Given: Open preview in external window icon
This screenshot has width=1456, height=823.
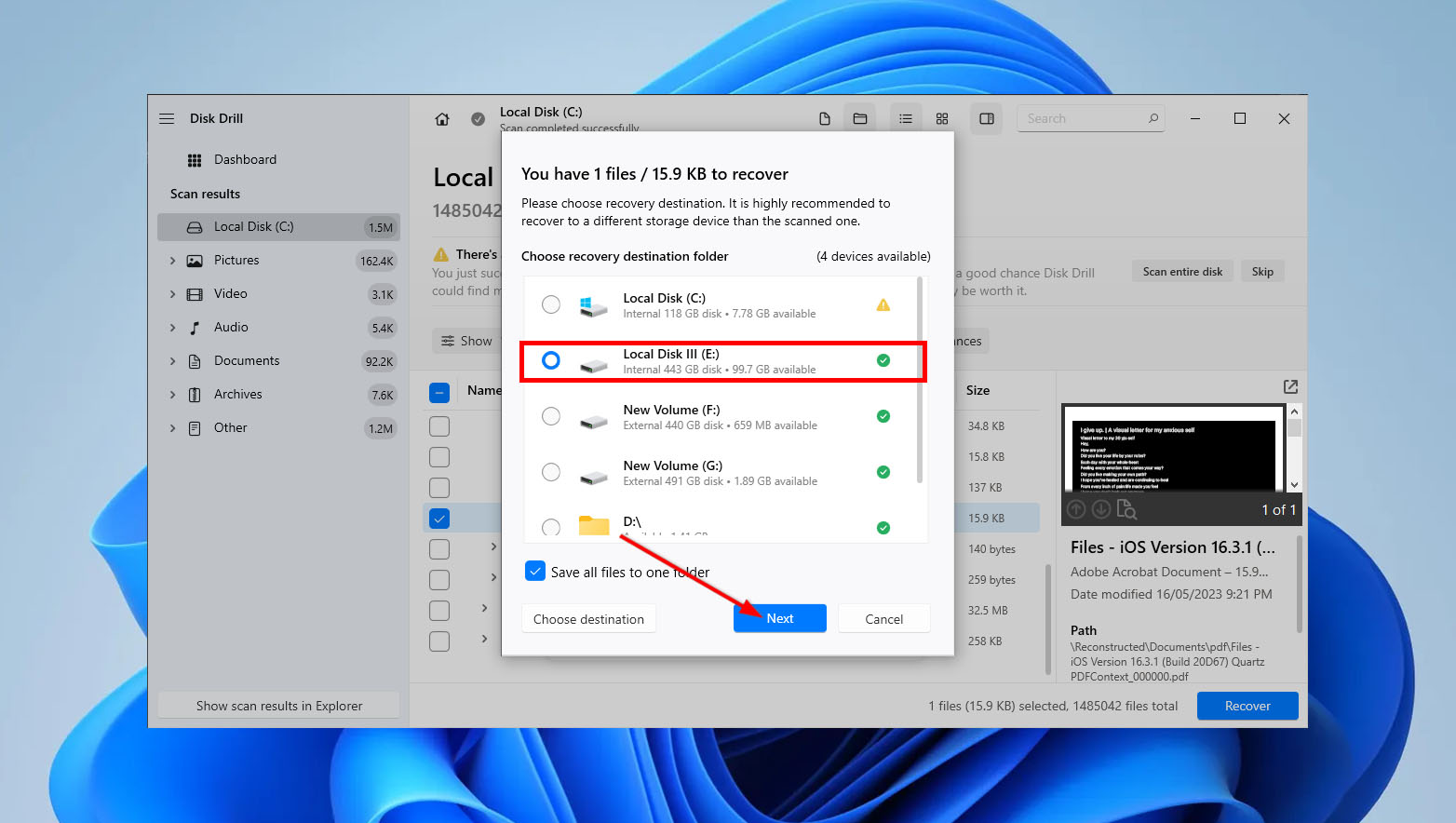Looking at the screenshot, I should pos(1290,386).
